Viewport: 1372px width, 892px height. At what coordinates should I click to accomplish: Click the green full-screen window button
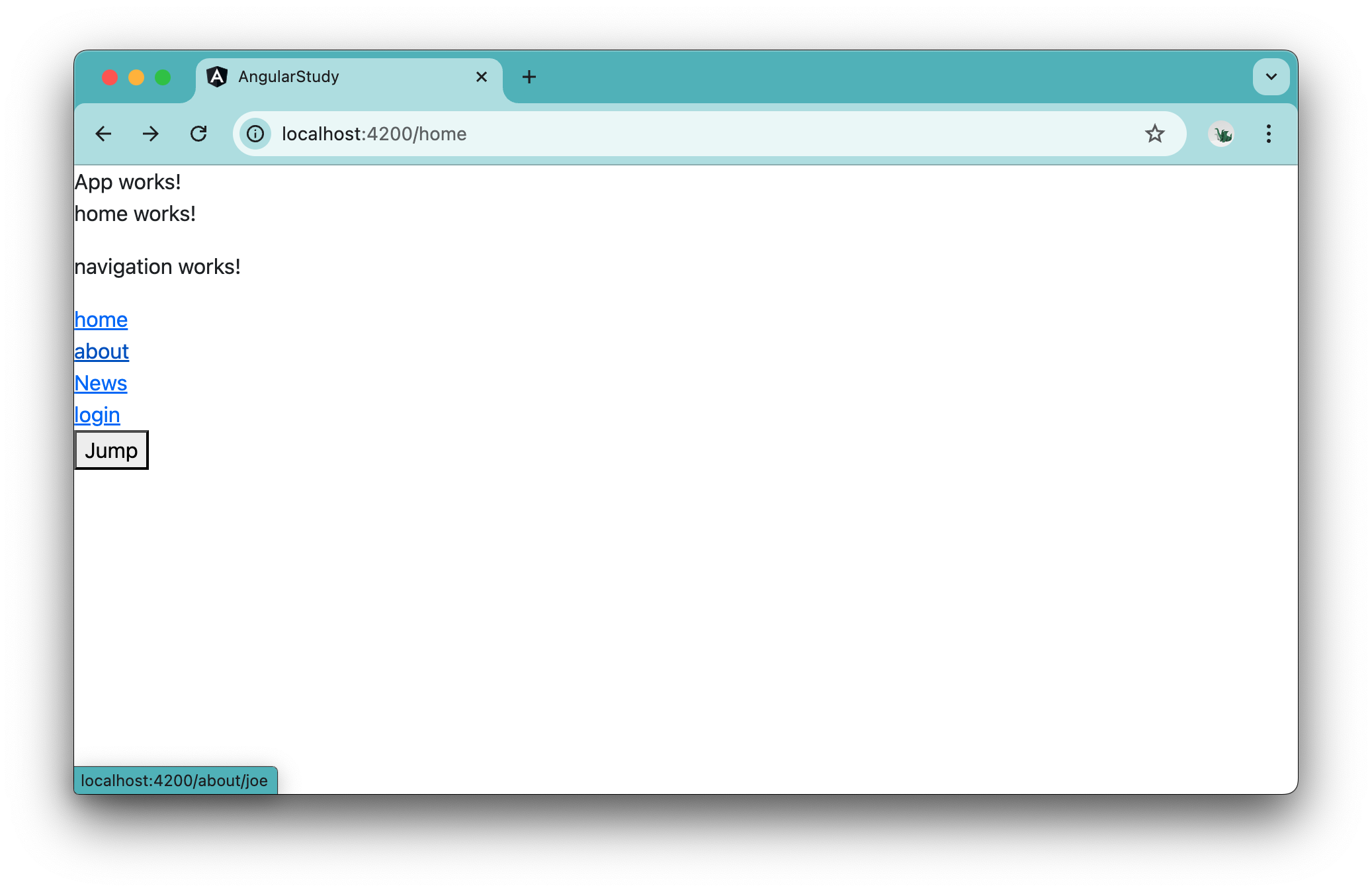163,77
